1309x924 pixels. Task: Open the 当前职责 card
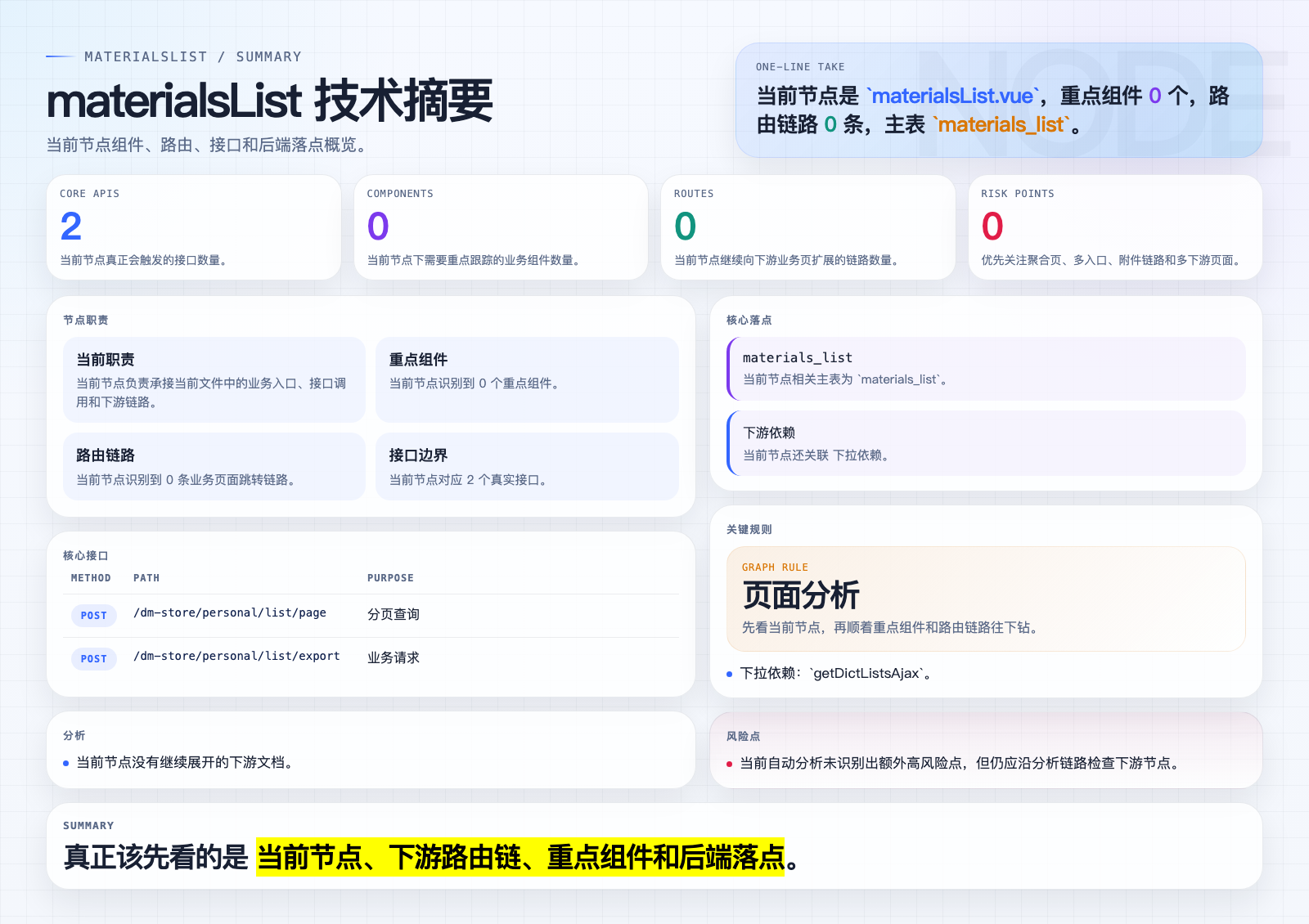(214, 379)
